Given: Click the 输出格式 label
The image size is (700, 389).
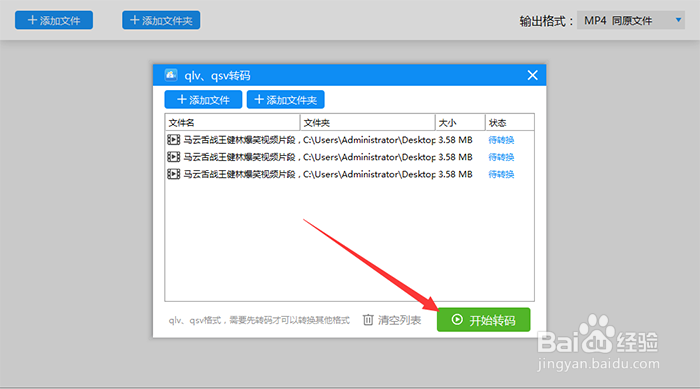Looking at the screenshot, I should 546,21.
